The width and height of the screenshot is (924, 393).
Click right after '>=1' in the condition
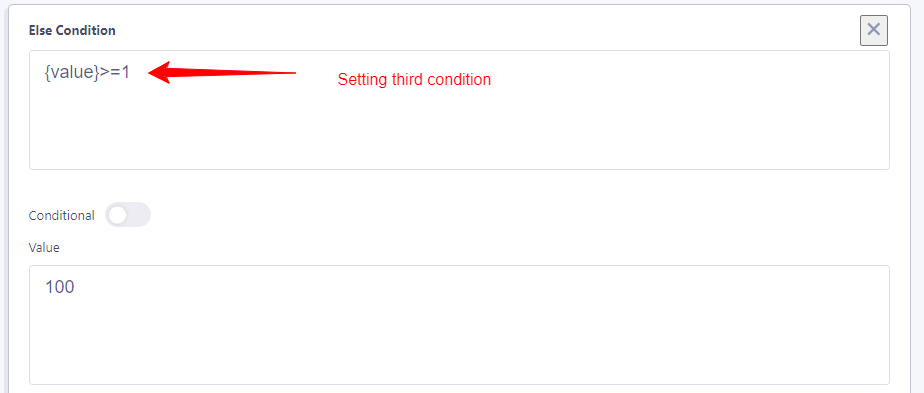click(131, 72)
